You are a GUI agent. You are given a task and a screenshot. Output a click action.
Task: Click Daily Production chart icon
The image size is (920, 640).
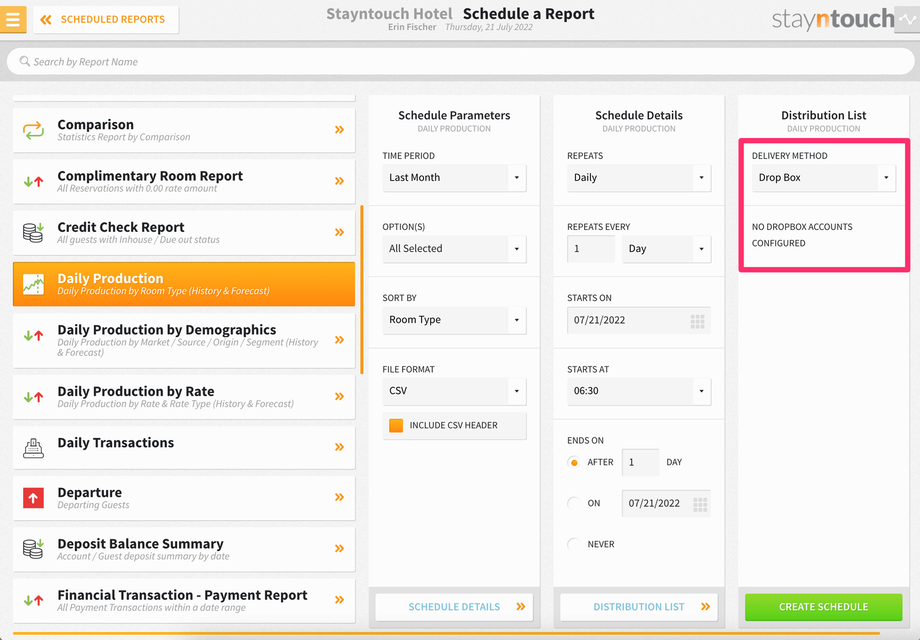33,284
